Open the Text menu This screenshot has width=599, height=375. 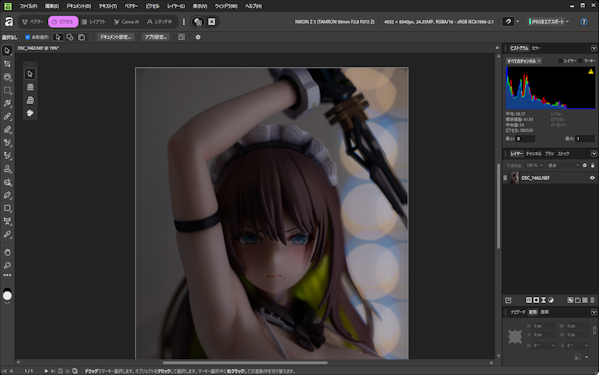pos(108,6)
